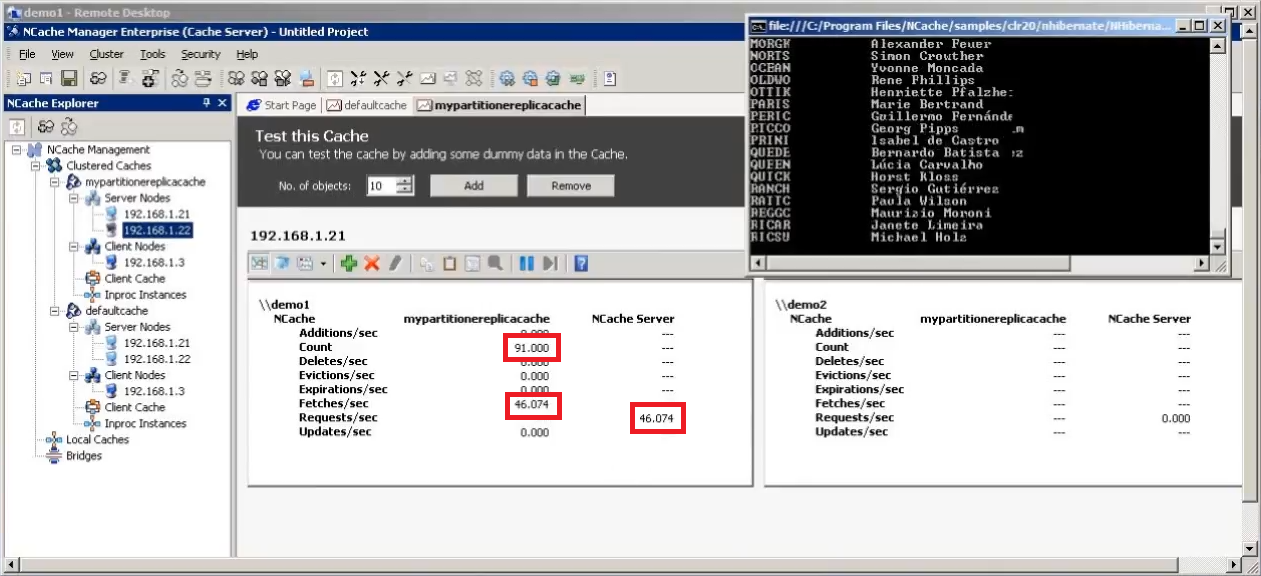
Task: Click the magnifier icon in monitor toolbar
Action: (495, 263)
